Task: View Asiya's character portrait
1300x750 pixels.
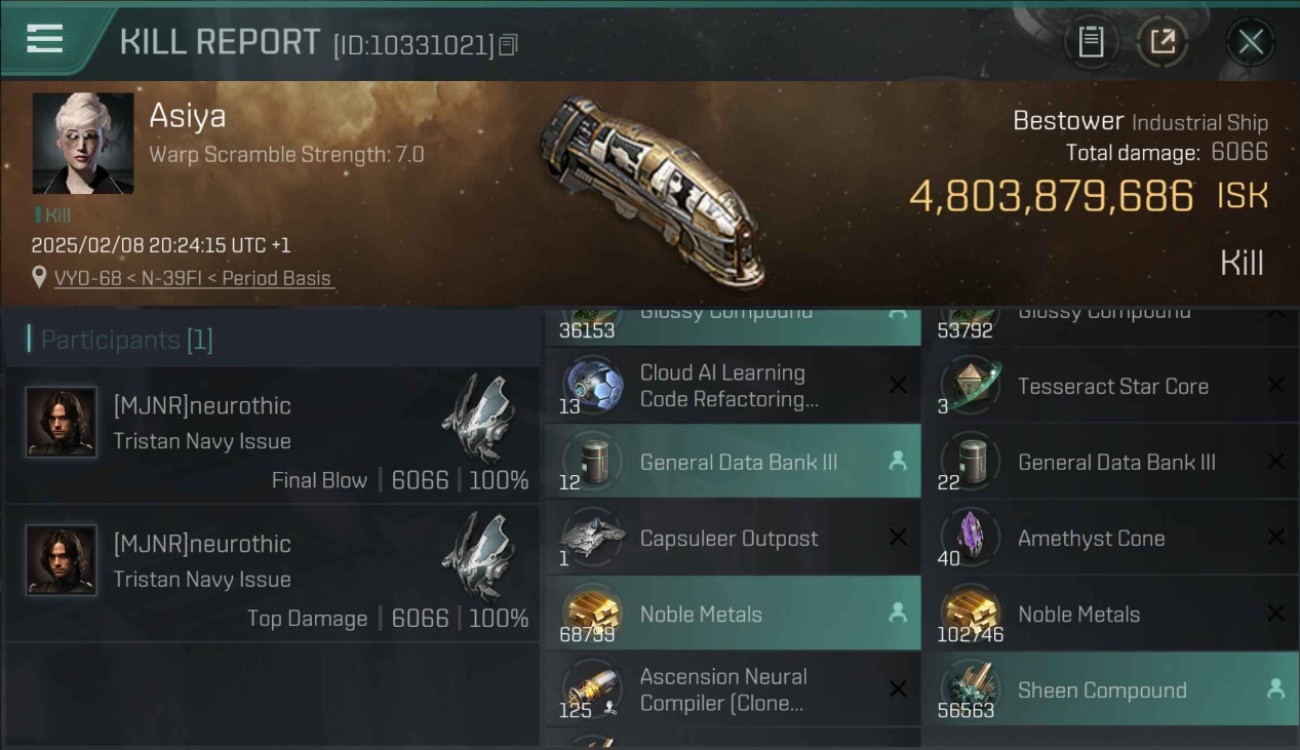Action: tap(83, 143)
